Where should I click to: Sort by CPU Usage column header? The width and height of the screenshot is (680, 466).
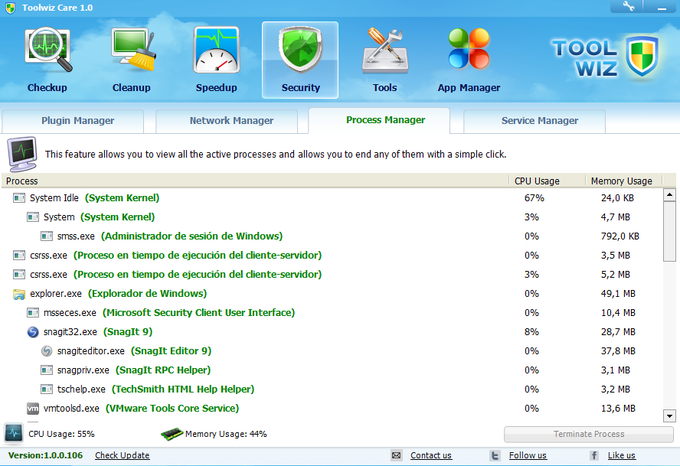pyautogui.click(x=546, y=181)
